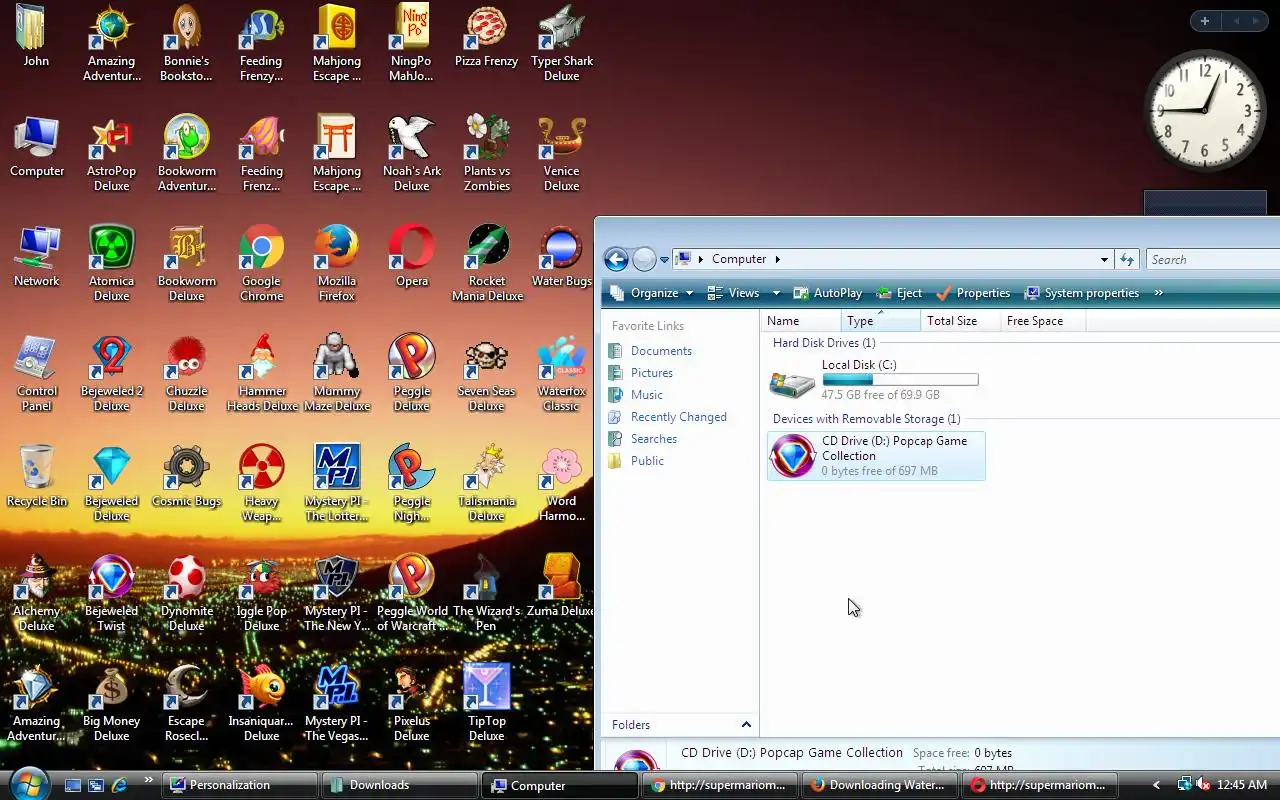Click the taskbar clock 12:45 AM

(x=1242, y=785)
